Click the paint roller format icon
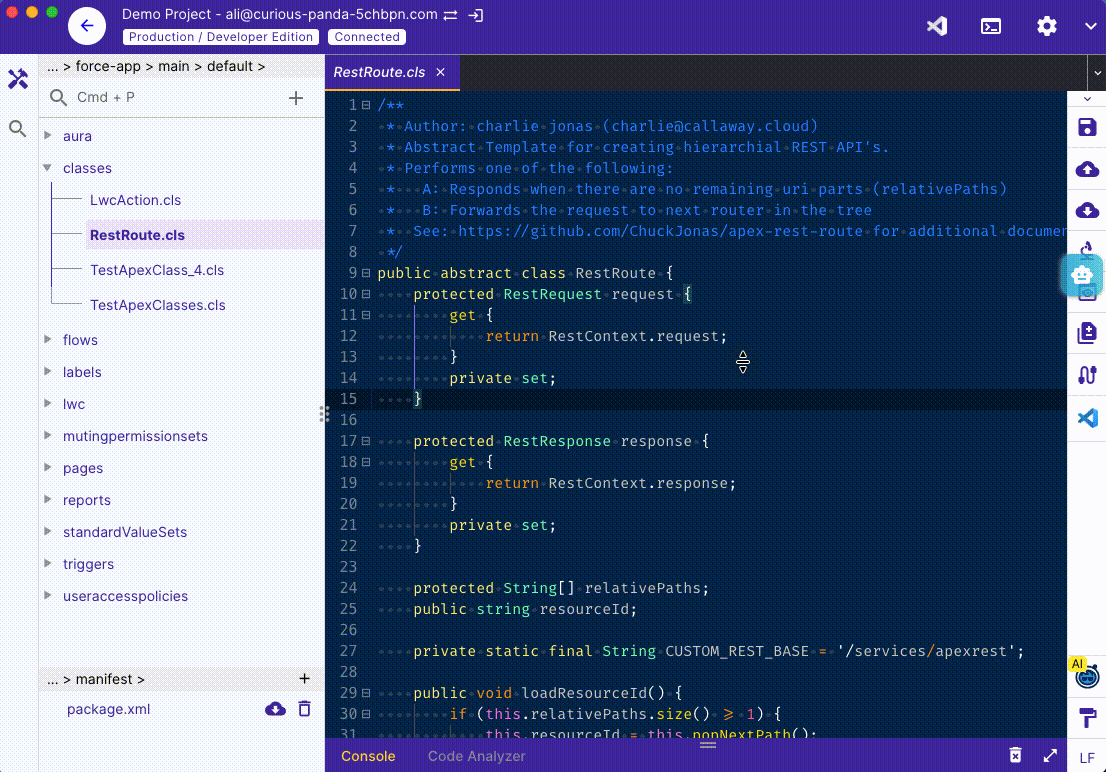 pyautogui.click(x=1087, y=718)
